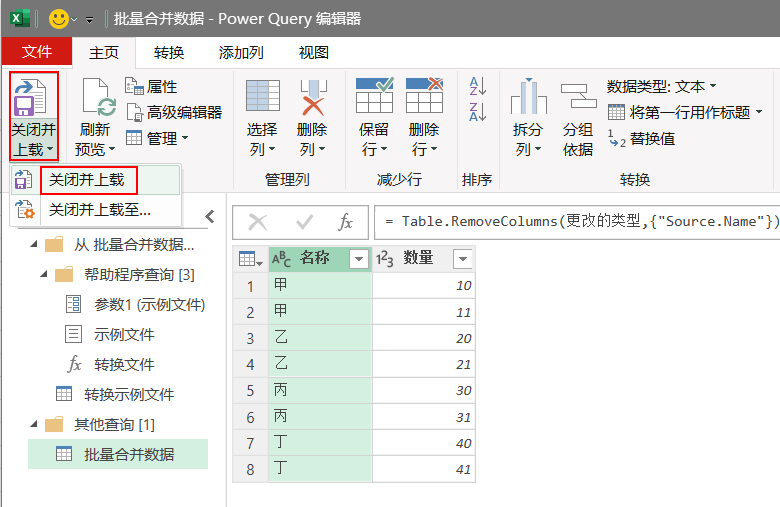
Task: Confirm the formula with the checkmark icon
Action: pyautogui.click(x=304, y=222)
